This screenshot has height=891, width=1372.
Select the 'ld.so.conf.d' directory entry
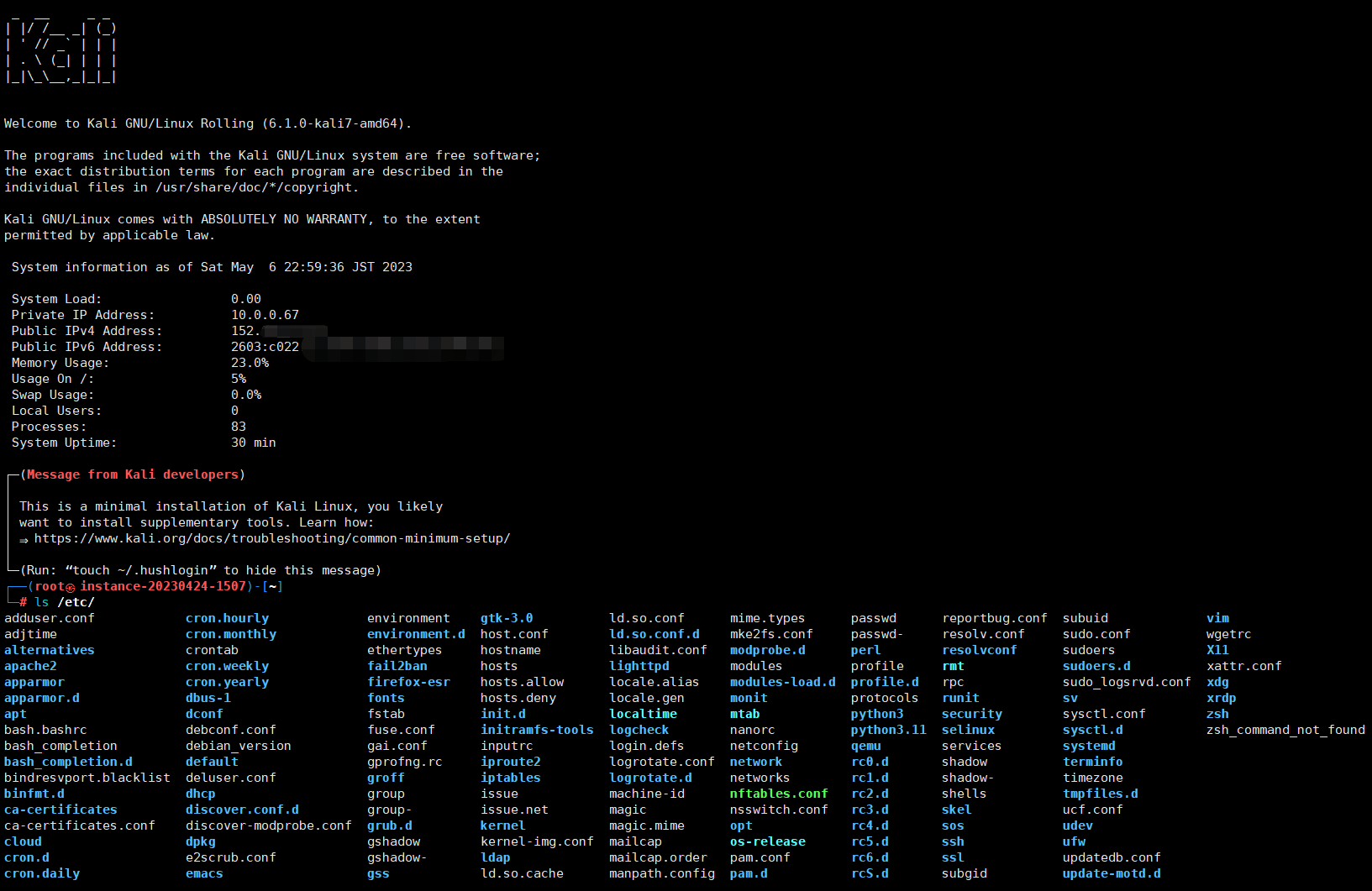[x=654, y=634]
